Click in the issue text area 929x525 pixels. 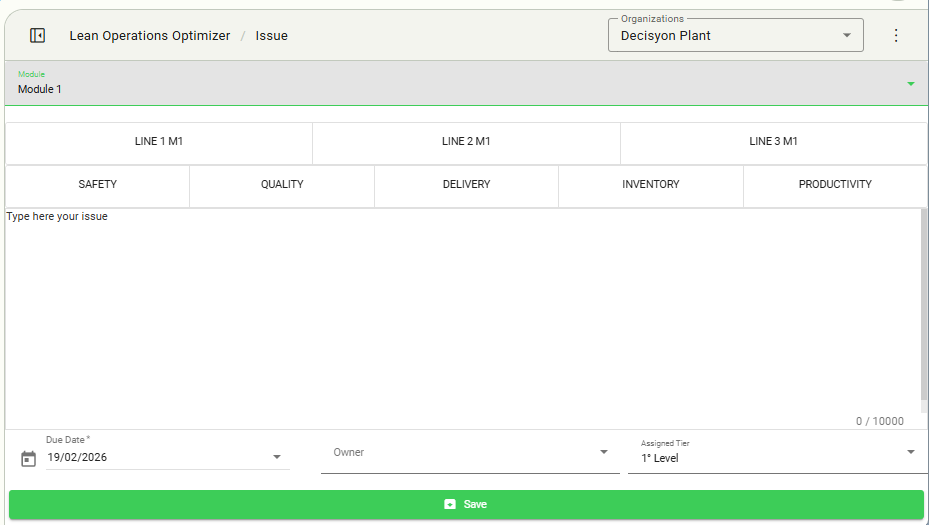(x=460, y=310)
